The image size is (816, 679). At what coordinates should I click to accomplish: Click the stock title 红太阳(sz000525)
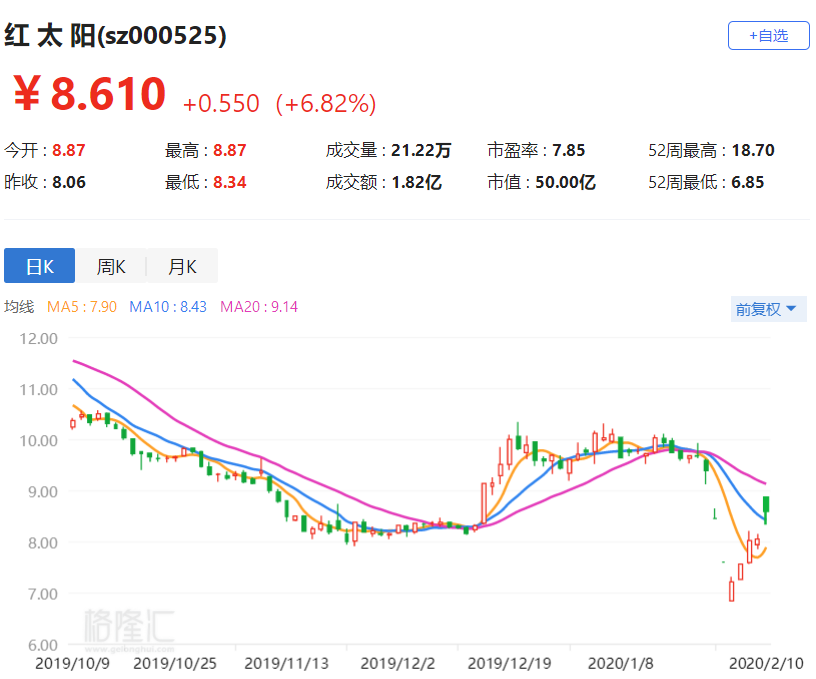[115, 36]
